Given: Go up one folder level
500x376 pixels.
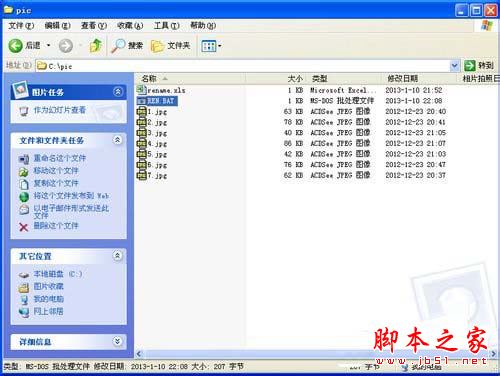Looking at the screenshot, I should point(96,45).
